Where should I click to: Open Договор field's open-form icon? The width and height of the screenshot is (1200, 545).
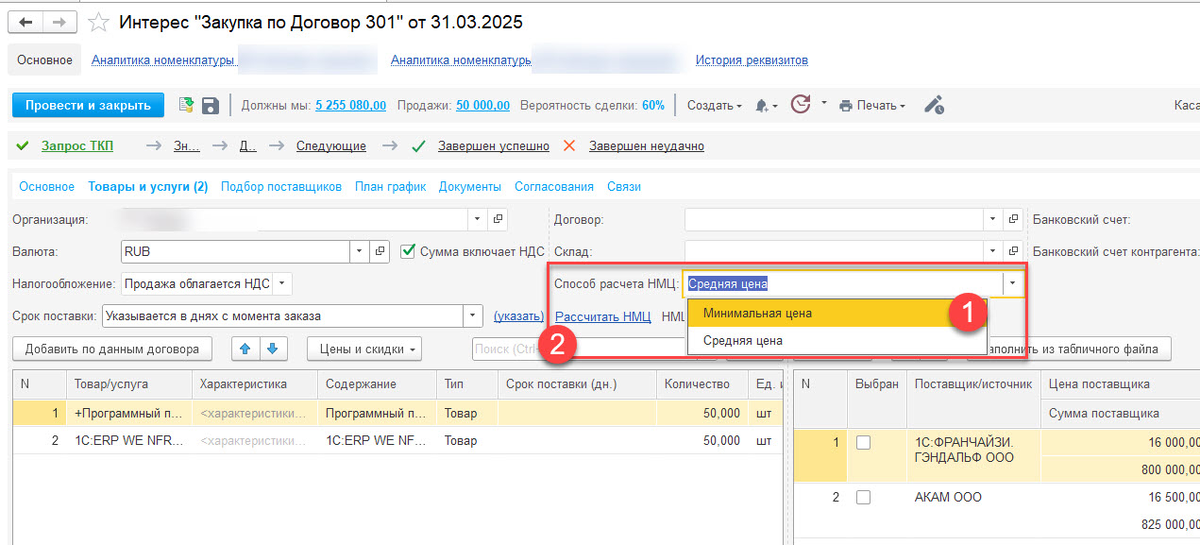point(1014,219)
